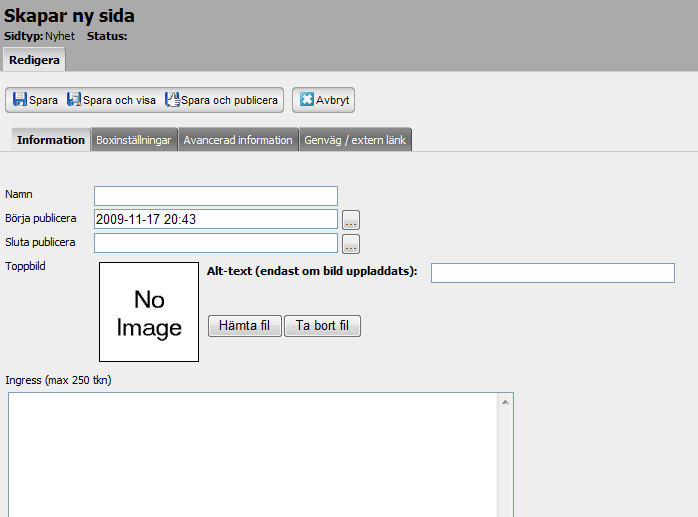This screenshot has width=698, height=517.
Task: Click the 'Ingress (max 250 tkn)' label
Action: [x=58, y=380]
